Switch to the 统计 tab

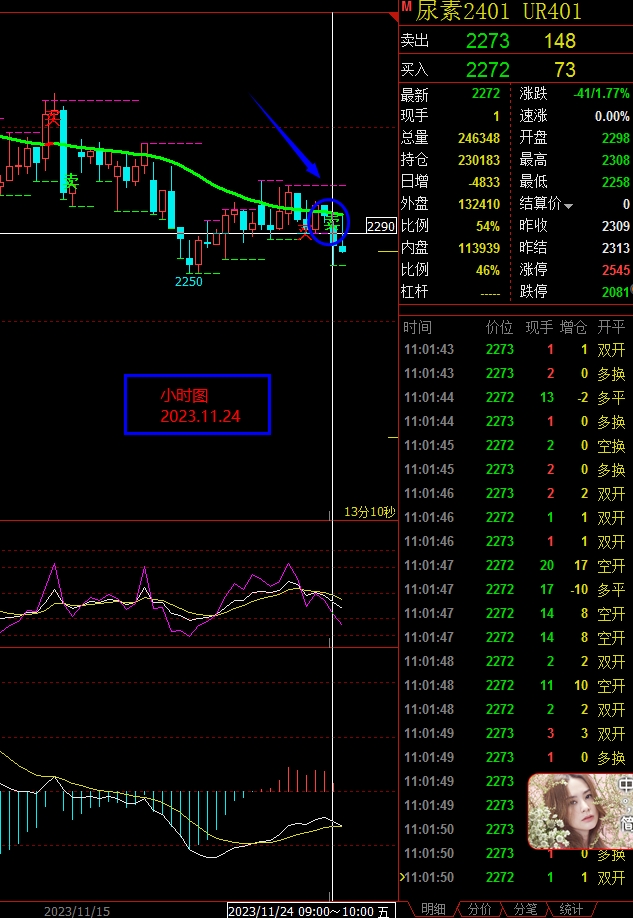click(x=571, y=909)
